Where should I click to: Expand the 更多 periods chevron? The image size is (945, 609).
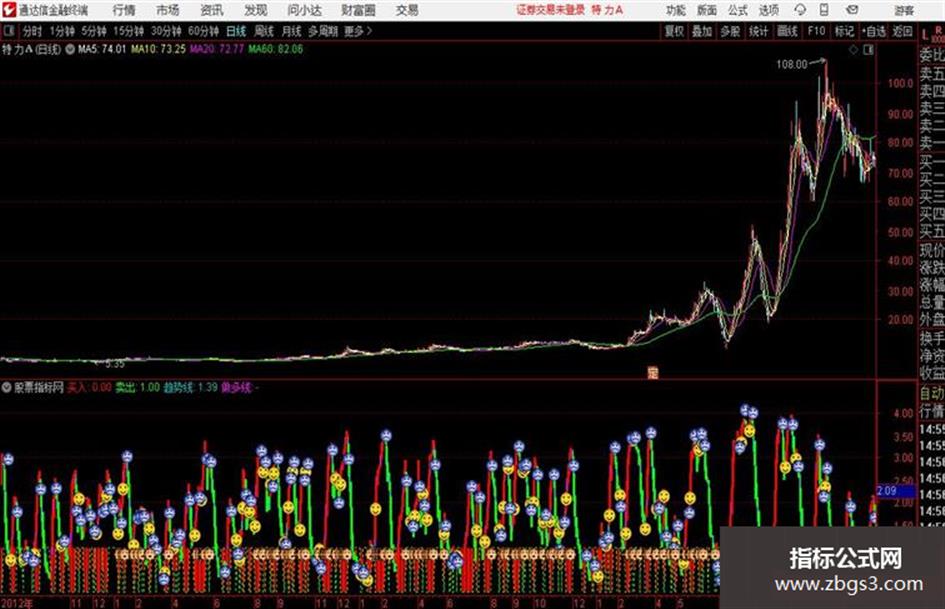(x=369, y=31)
